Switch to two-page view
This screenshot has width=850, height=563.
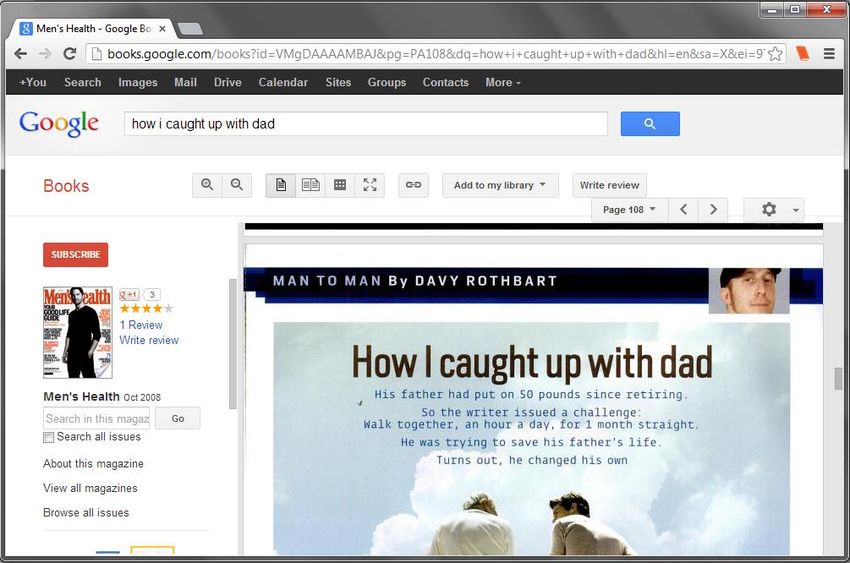[x=311, y=185]
